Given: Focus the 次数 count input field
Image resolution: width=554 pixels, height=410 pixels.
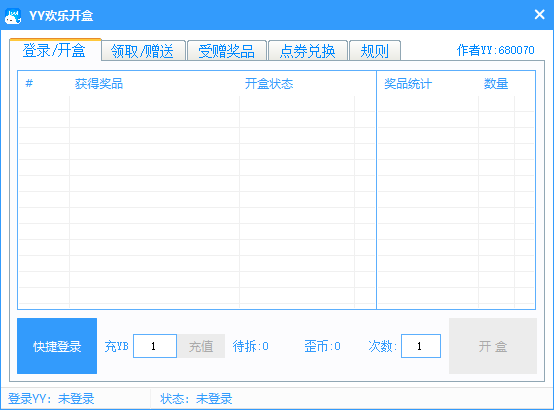Looking at the screenshot, I should pos(420,346).
